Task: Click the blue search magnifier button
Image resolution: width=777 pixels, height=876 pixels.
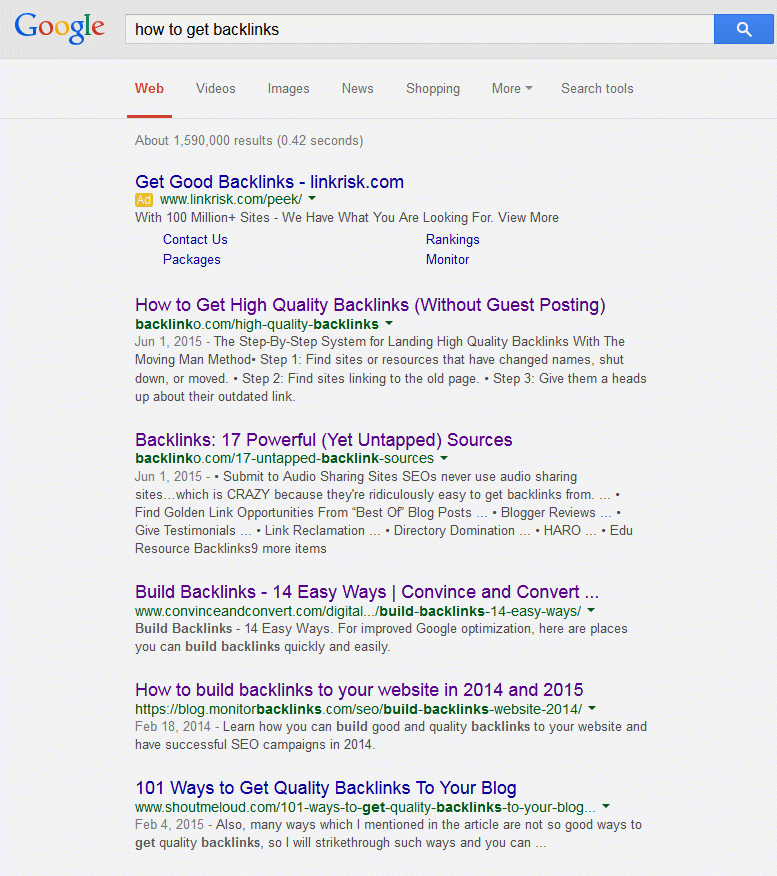Action: pyautogui.click(x=743, y=29)
